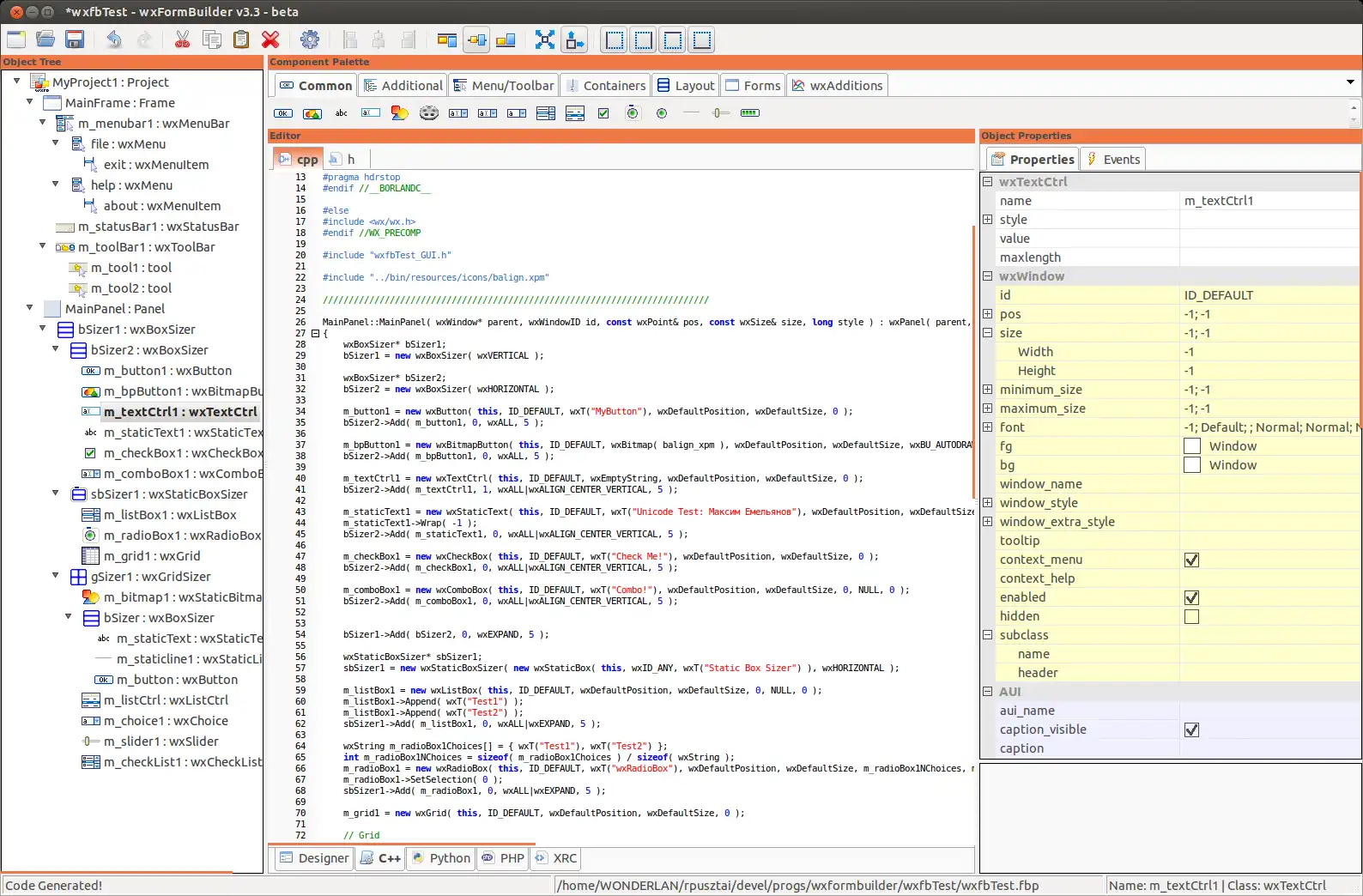Add a wxButton from the palette
The height and width of the screenshot is (896, 1363).
[283, 113]
